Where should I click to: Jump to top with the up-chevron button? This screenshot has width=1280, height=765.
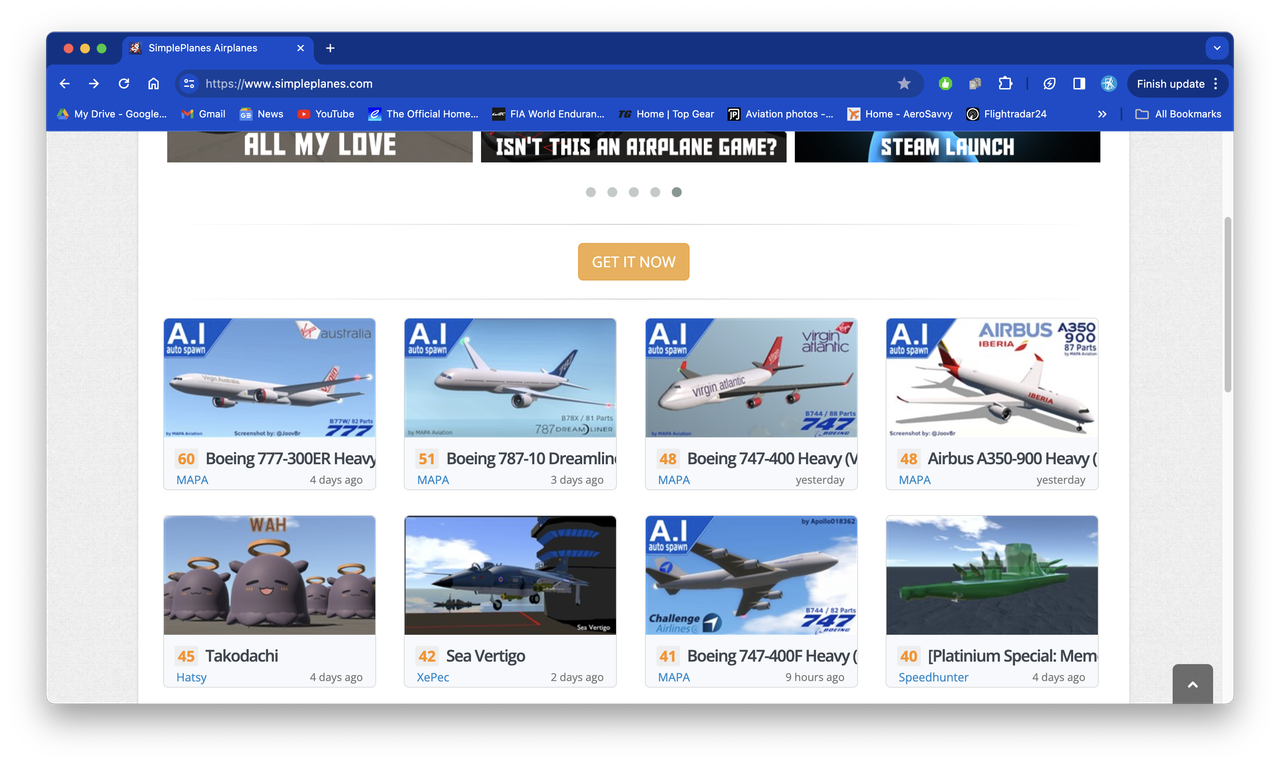tap(1193, 684)
